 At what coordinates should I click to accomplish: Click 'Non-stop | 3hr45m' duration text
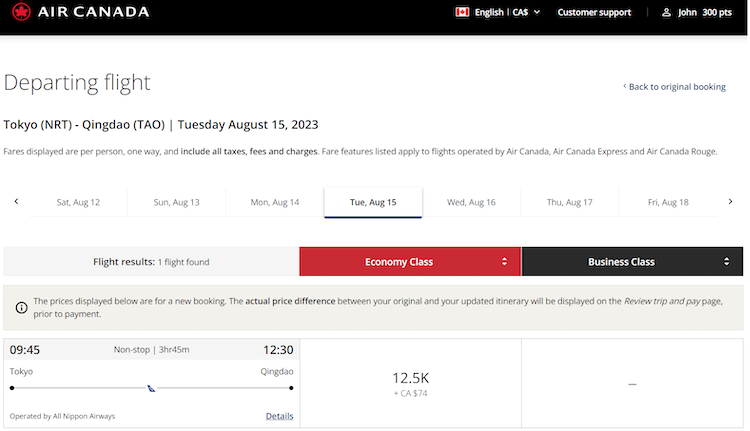[152, 350]
